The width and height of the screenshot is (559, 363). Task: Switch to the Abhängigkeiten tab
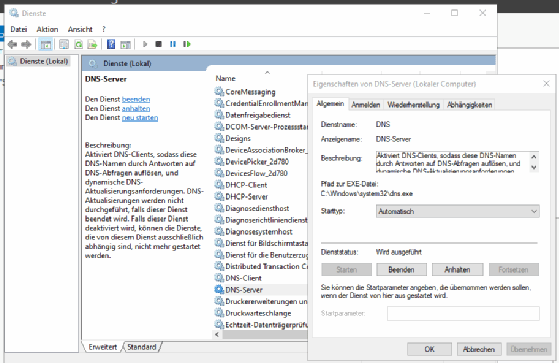pos(470,105)
